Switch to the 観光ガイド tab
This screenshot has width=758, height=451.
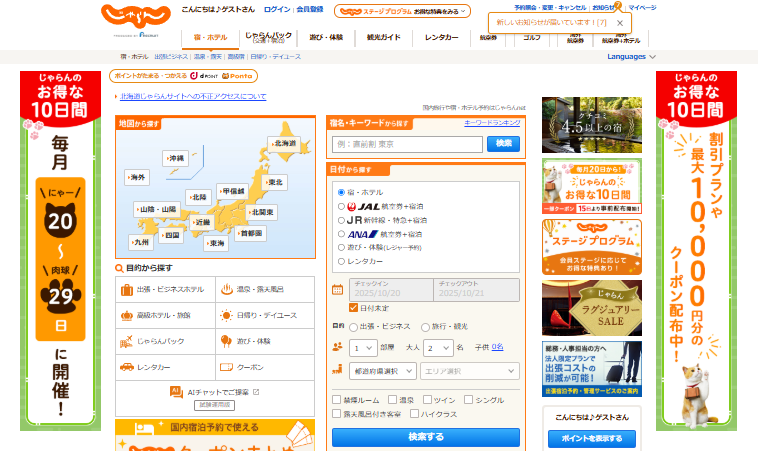[383, 37]
